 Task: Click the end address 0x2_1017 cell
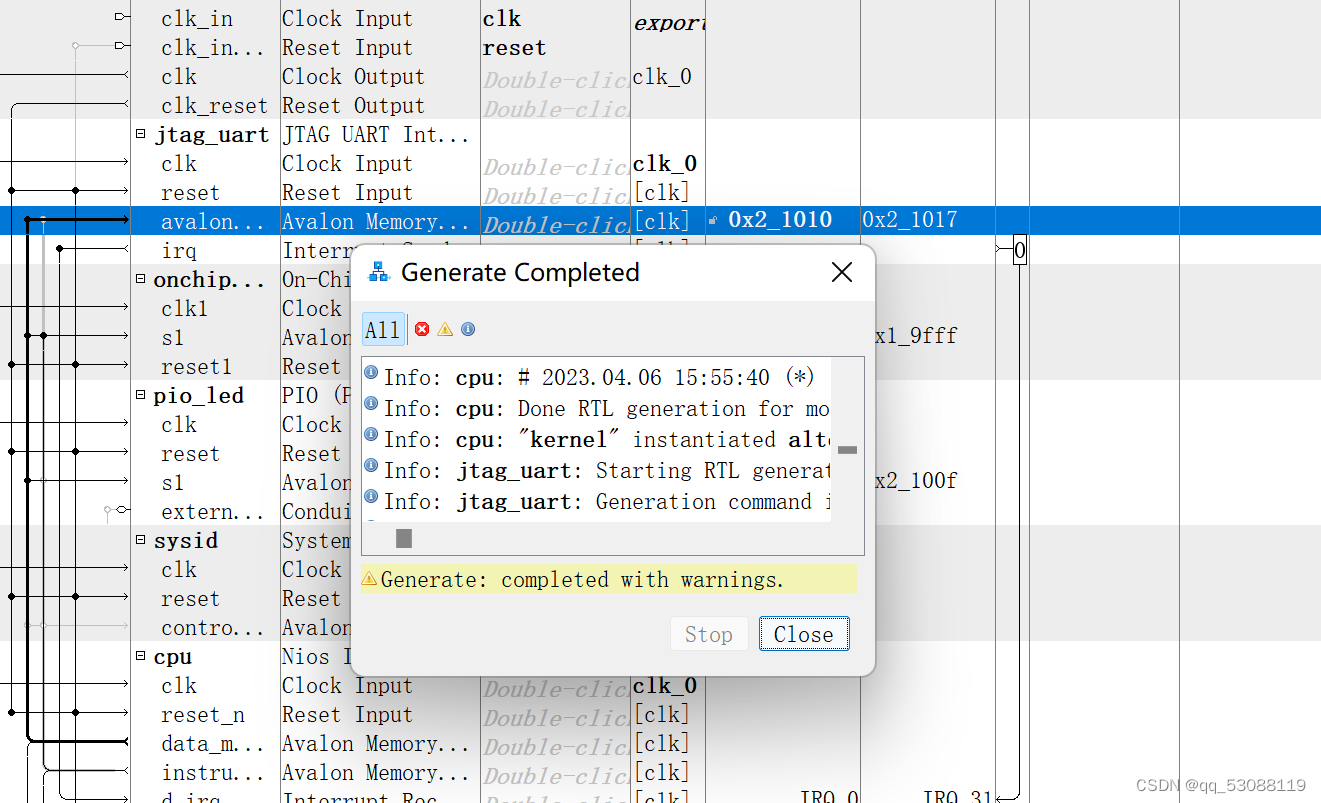[910, 220]
